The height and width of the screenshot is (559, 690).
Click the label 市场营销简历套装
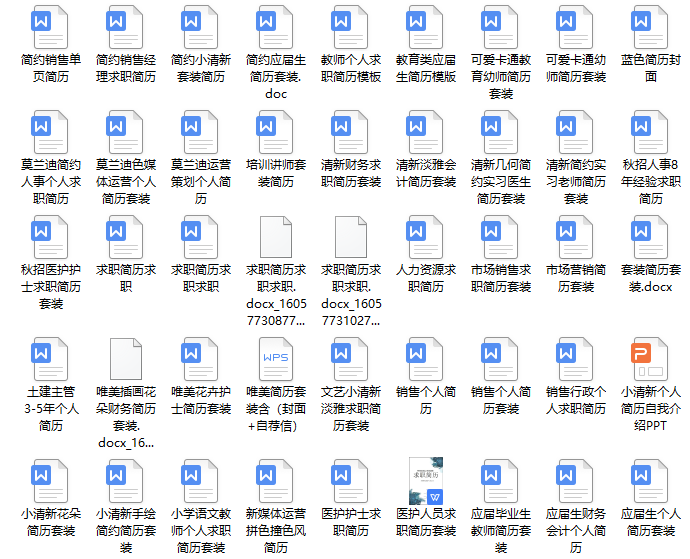coord(576,278)
